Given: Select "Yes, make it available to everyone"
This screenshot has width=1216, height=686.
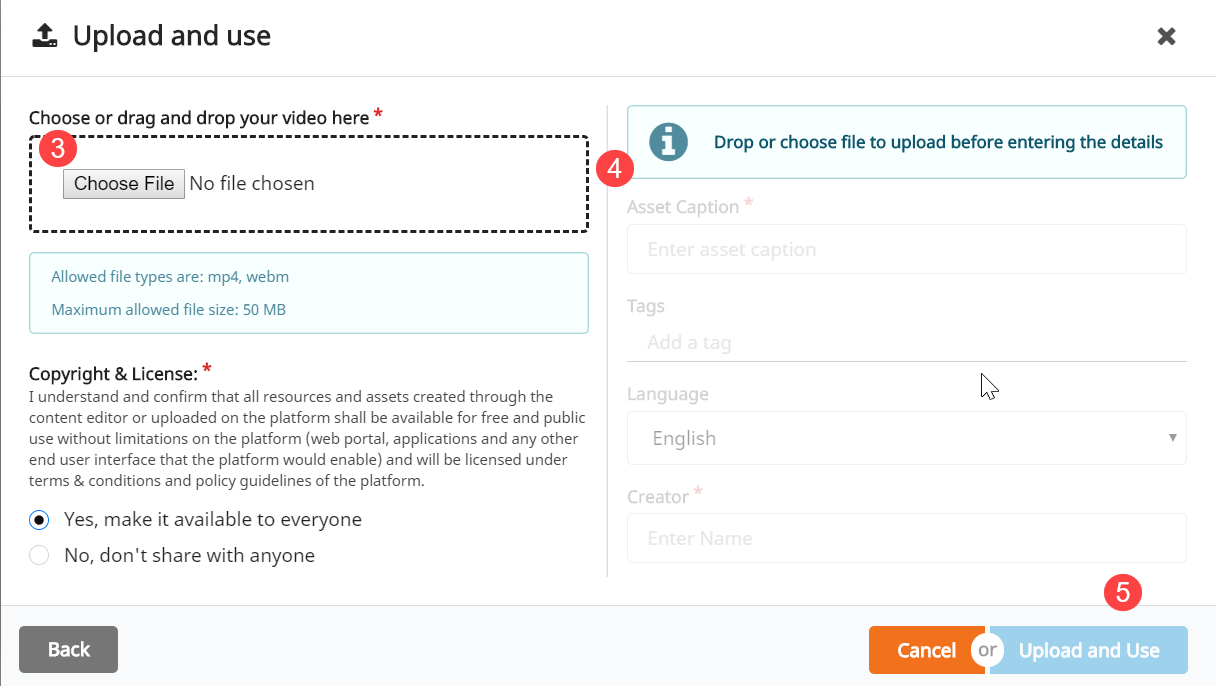Looking at the screenshot, I should point(39,520).
